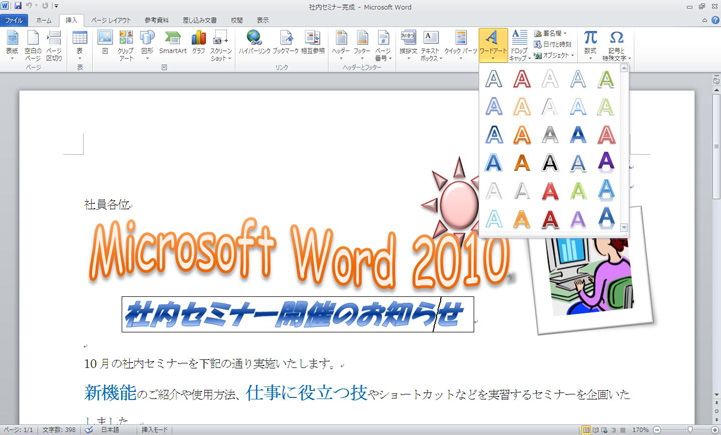Open the Shapes (図形) gallery

tap(147, 45)
